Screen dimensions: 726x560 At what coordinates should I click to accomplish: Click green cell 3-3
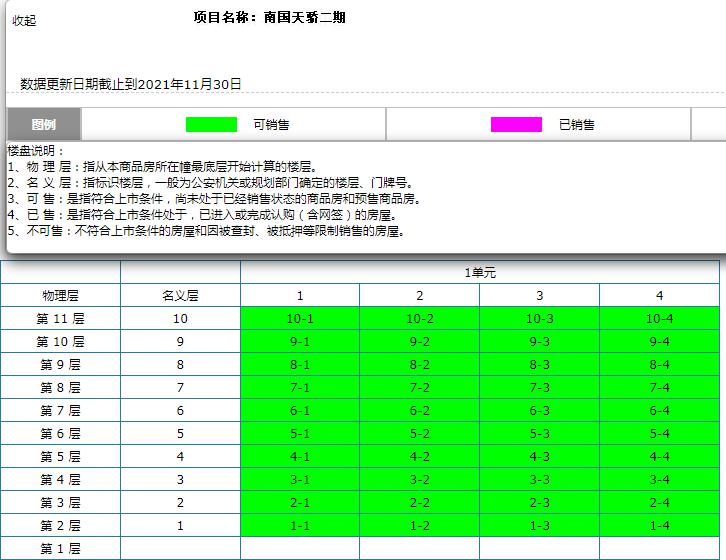539,479
